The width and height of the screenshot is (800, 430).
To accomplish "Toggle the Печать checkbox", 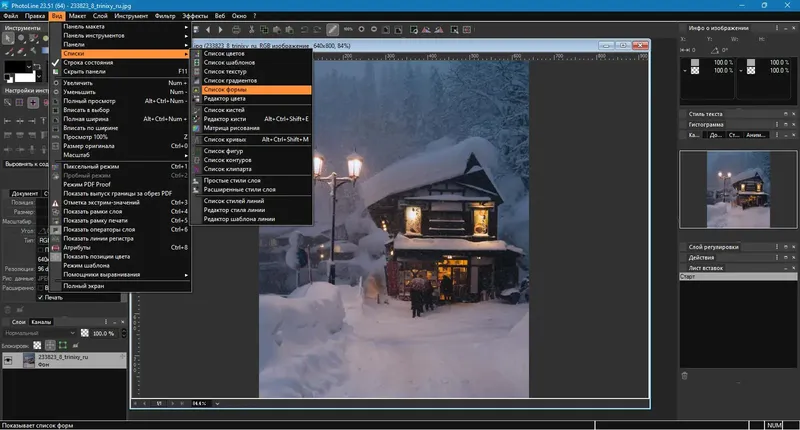I will pyautogui.click(x=42, y=297).
